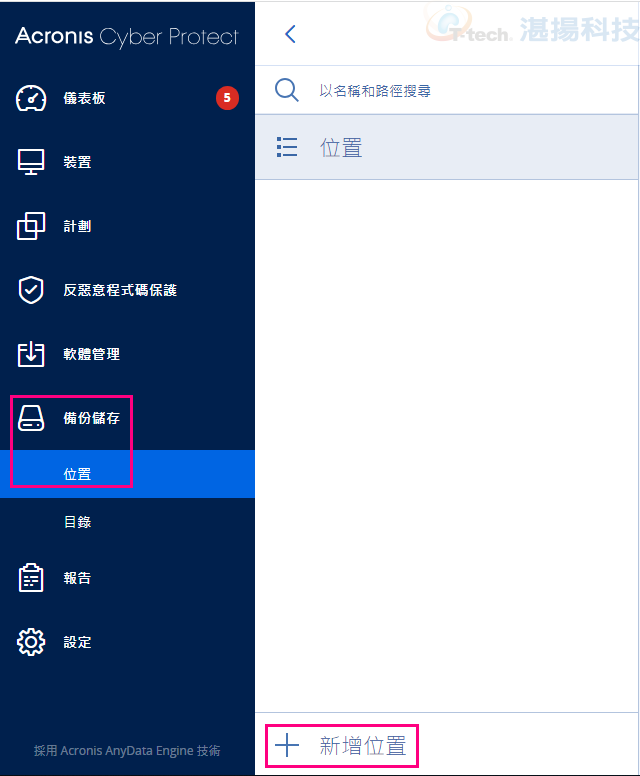Click the 設定 gear icon
Screen dimensions: 640x776
click(x=31, y=642)
